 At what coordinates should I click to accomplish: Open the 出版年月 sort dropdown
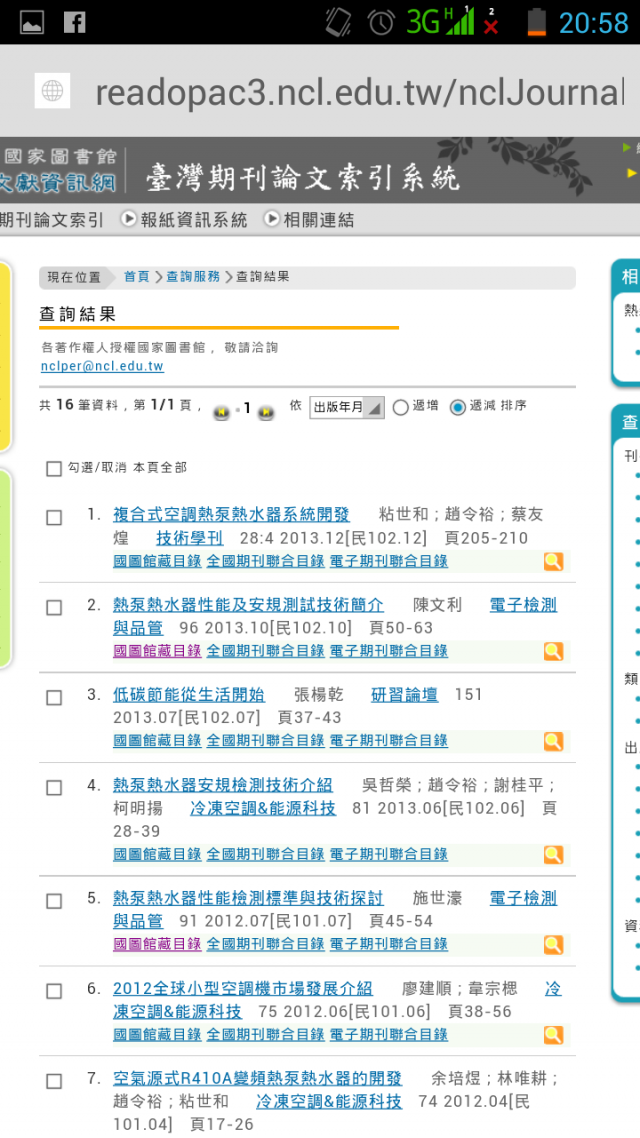[347, 407]
